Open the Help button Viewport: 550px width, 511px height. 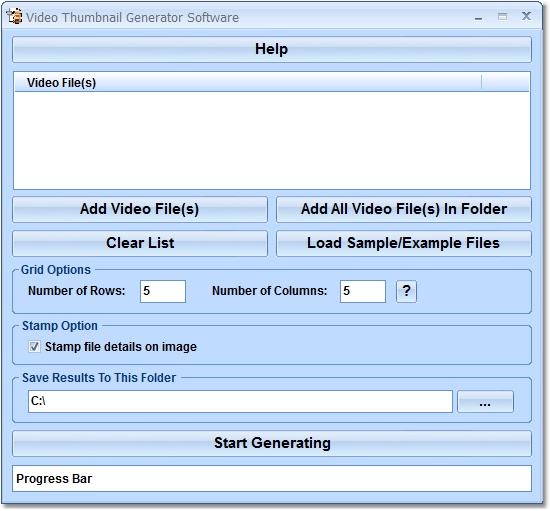(272, 49)
